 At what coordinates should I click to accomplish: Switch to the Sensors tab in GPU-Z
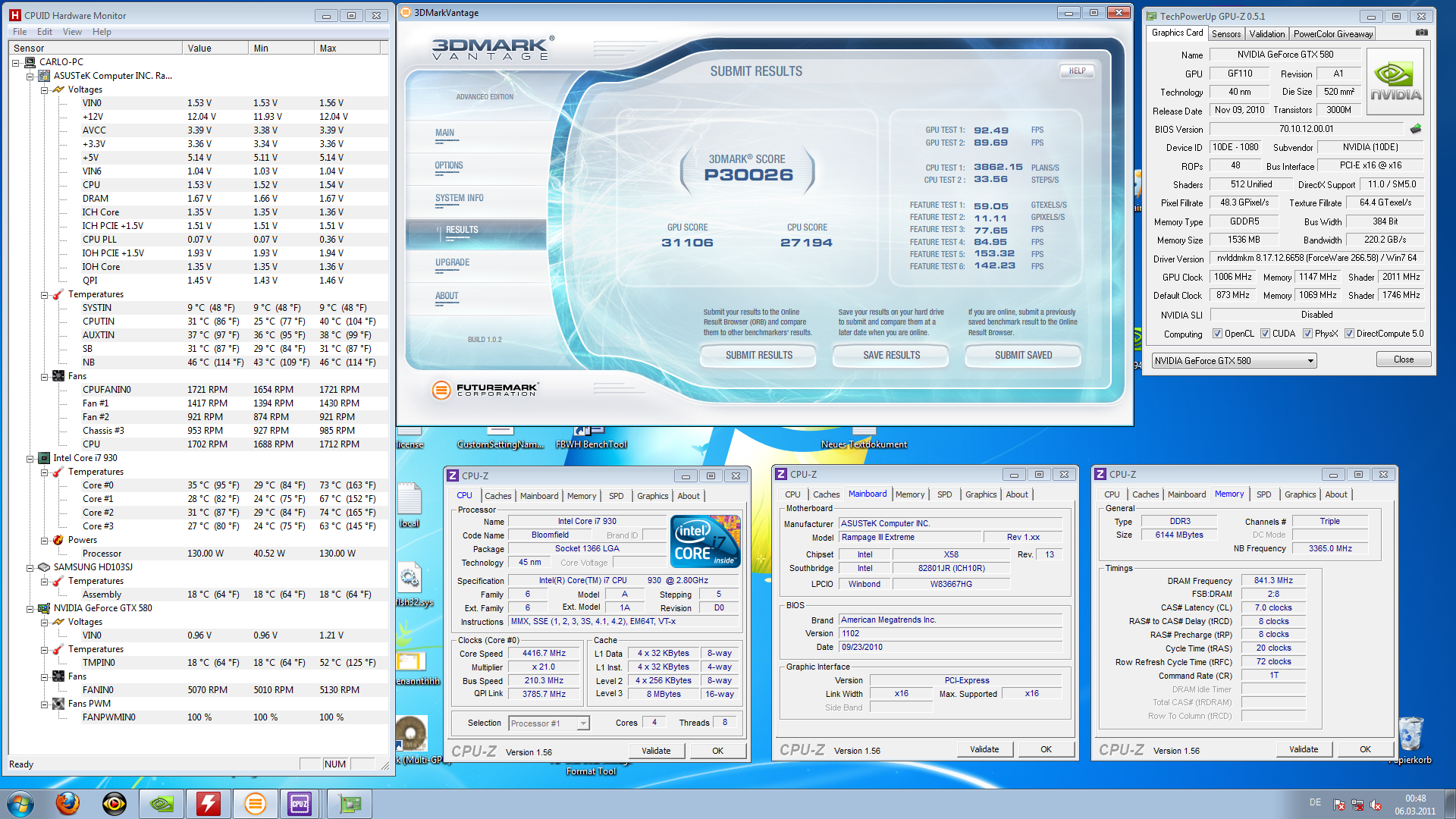pyautogui.click(x=1226, y=34)
